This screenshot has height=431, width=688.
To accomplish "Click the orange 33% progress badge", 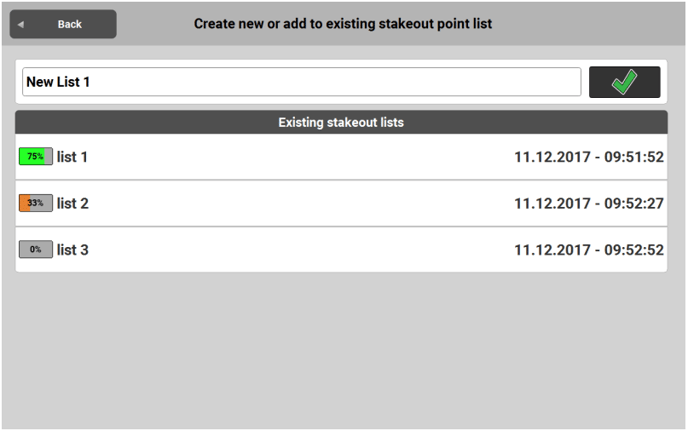I will 35,203.
